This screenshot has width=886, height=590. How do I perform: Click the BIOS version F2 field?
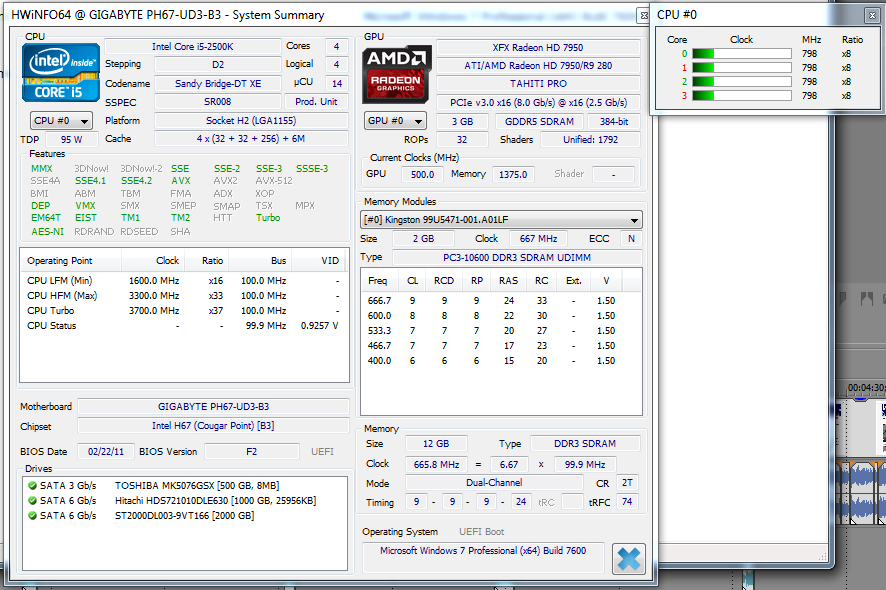point(252,452)
